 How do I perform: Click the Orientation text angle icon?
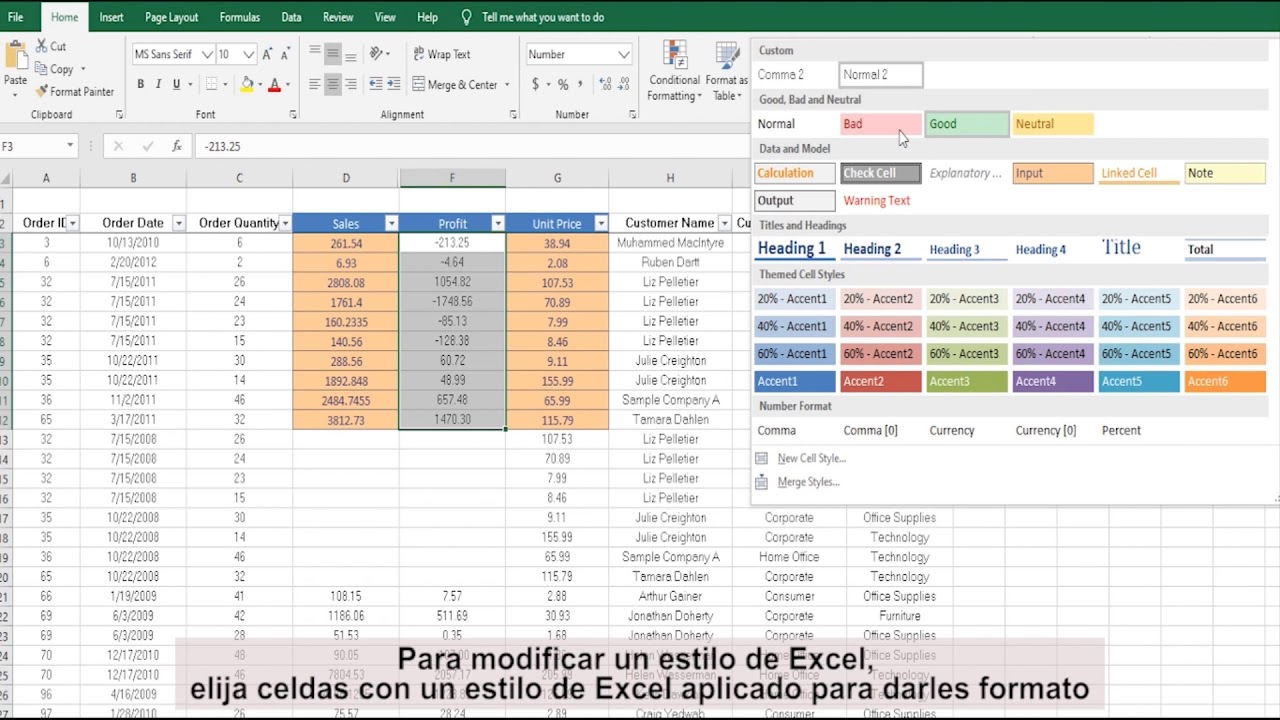[x=377, y=54]
